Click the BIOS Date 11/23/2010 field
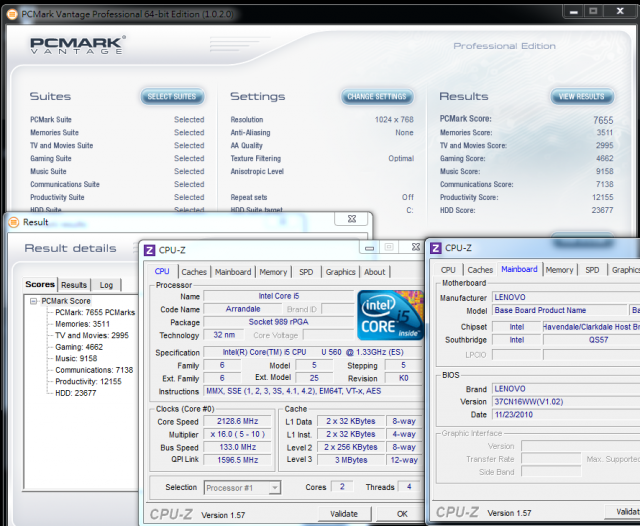 click(x=566, y=415)
